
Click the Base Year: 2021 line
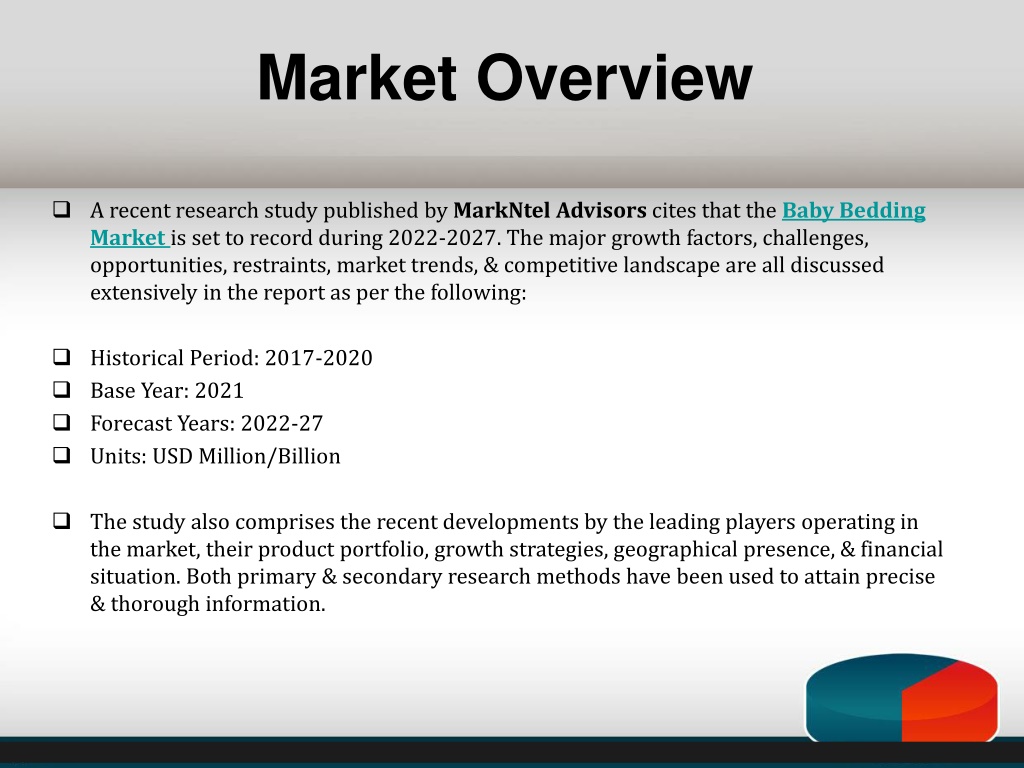[167, 391]
